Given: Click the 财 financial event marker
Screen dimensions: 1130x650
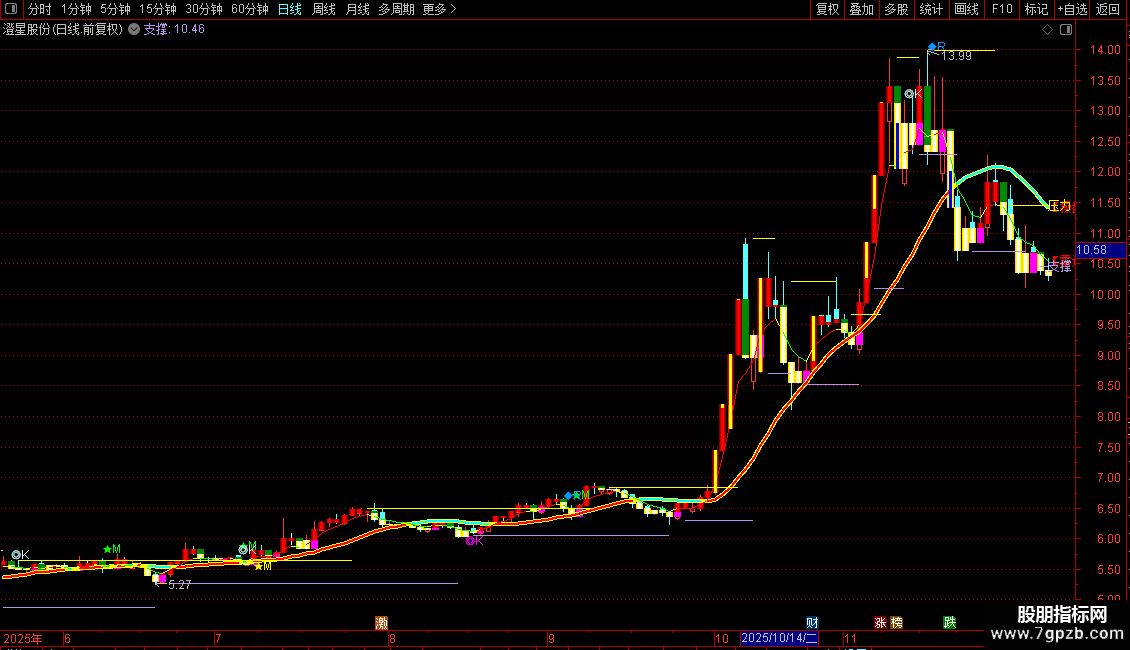Looking at the screenshot, I should (x=812, y=623).
